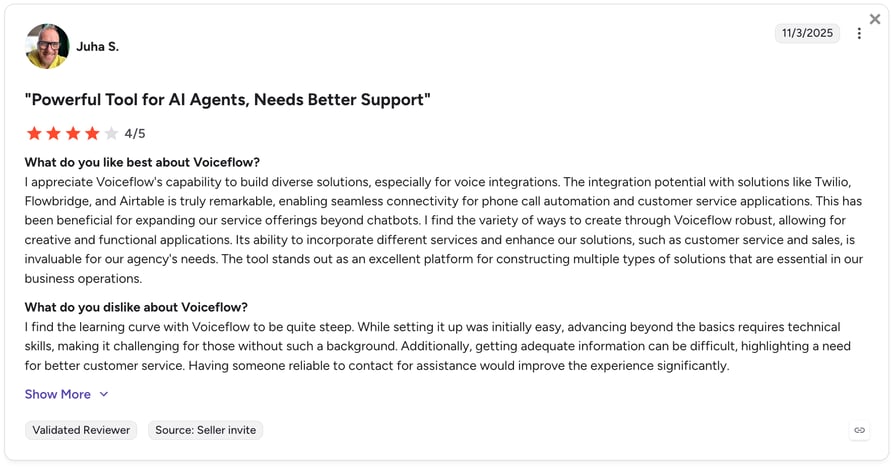Image resolution: width=894 pixels, height=468 pixels.
Task: Click the 4/5 rating score text
Action: (x=135, y=133)
